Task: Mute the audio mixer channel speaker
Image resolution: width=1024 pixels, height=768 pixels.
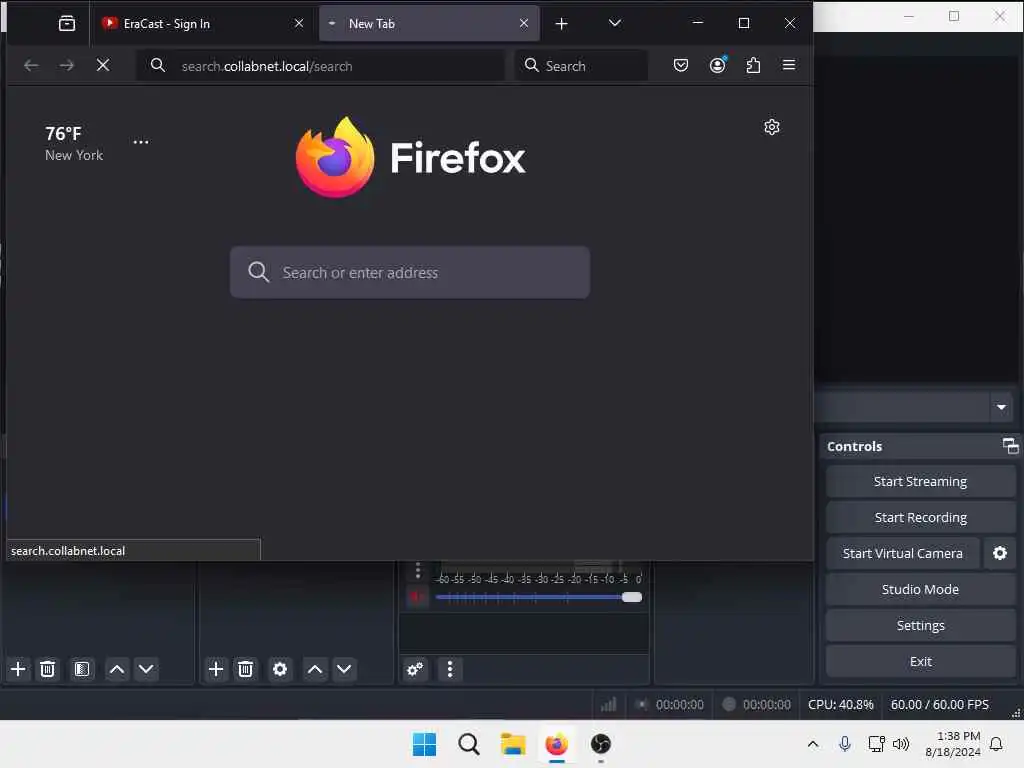Action: [x=417, y=596]
